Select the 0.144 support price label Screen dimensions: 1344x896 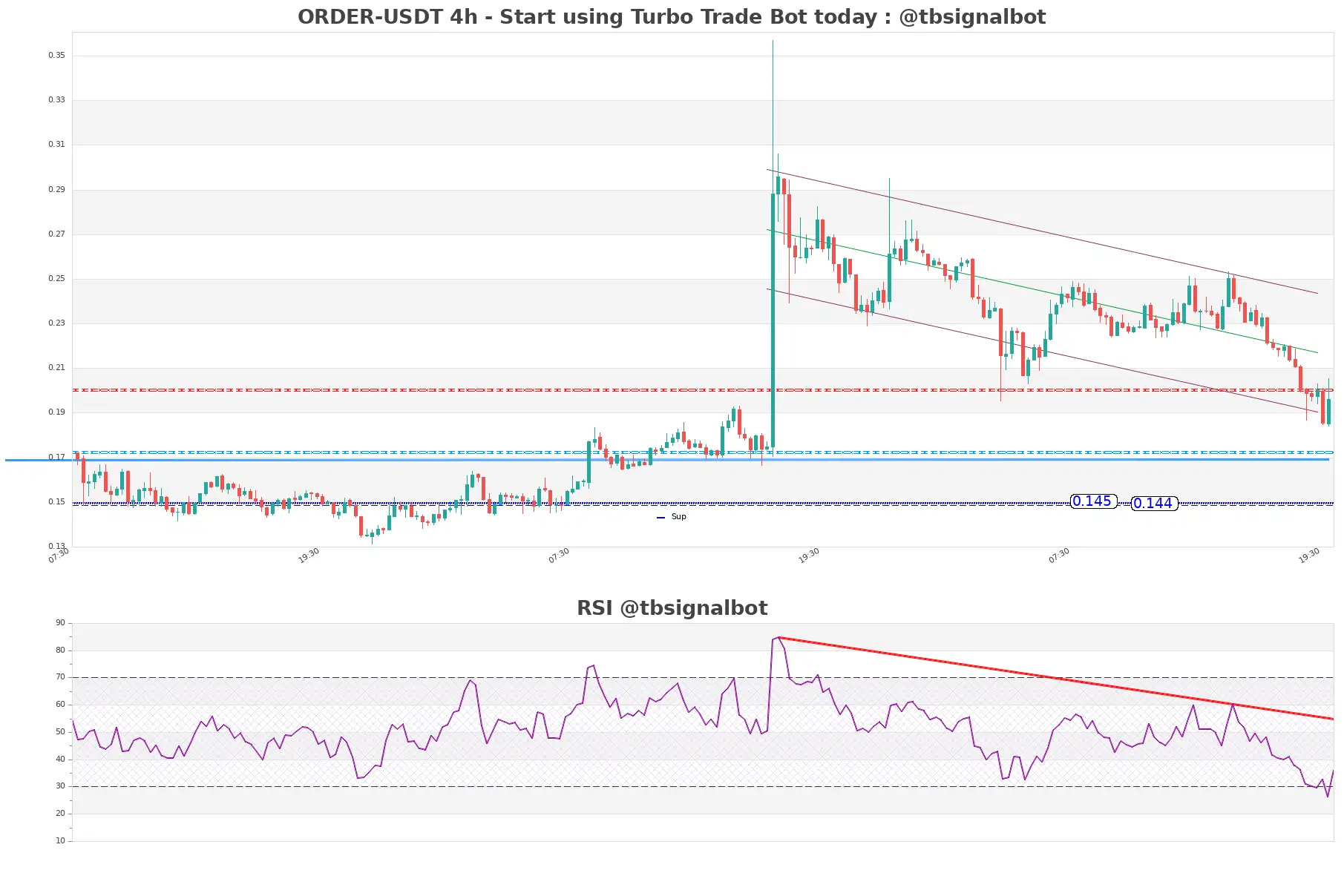[1154, 504]
